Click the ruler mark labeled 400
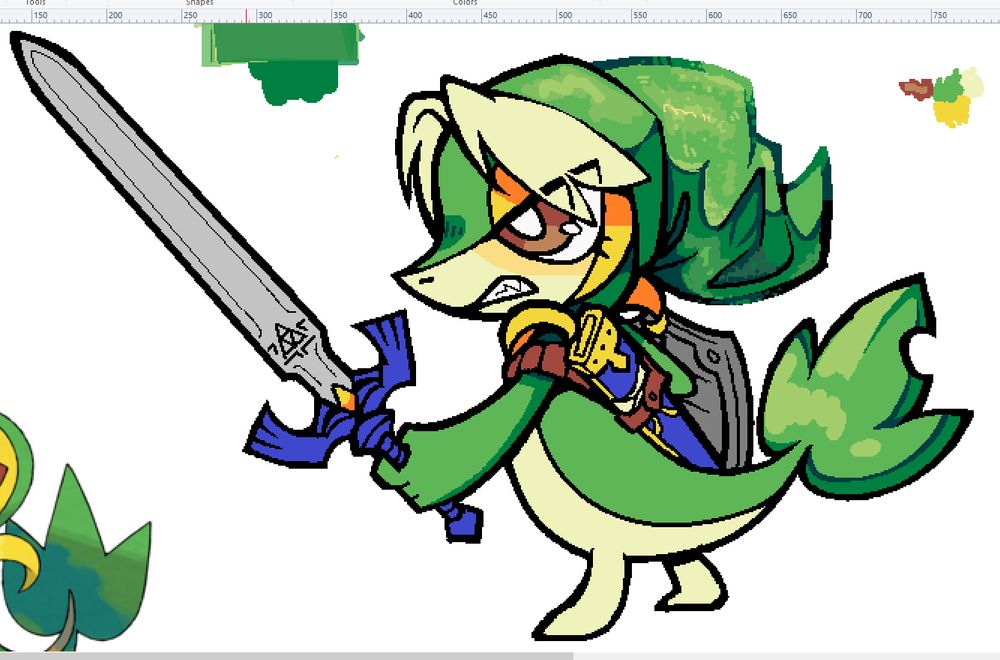This screenshot has width=1000, height=660. point(415,15)
